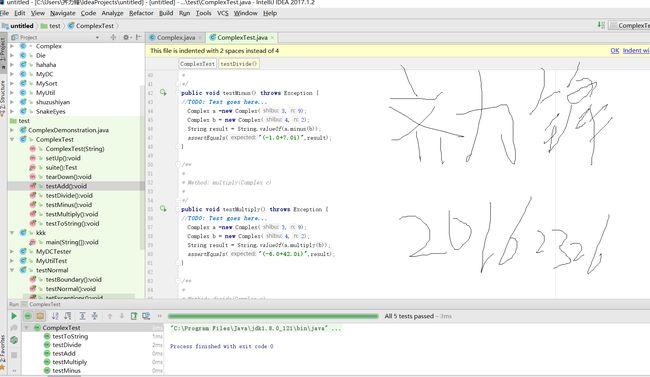Click Indent with link in notification bar
Viewport: 650px width, 377px height.
[x=636, y=51]
